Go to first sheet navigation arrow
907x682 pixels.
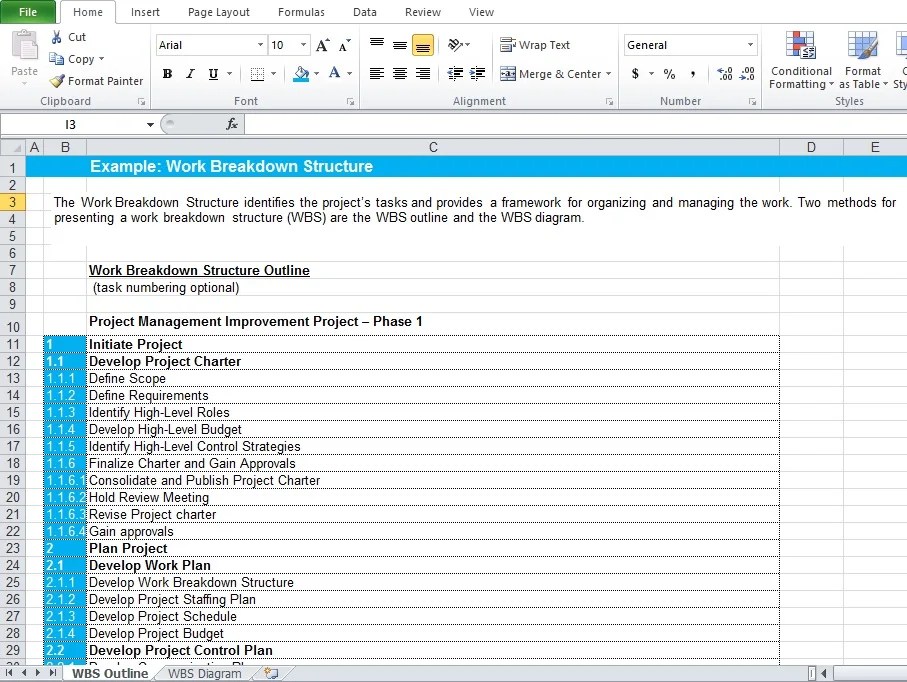(9, 673)
